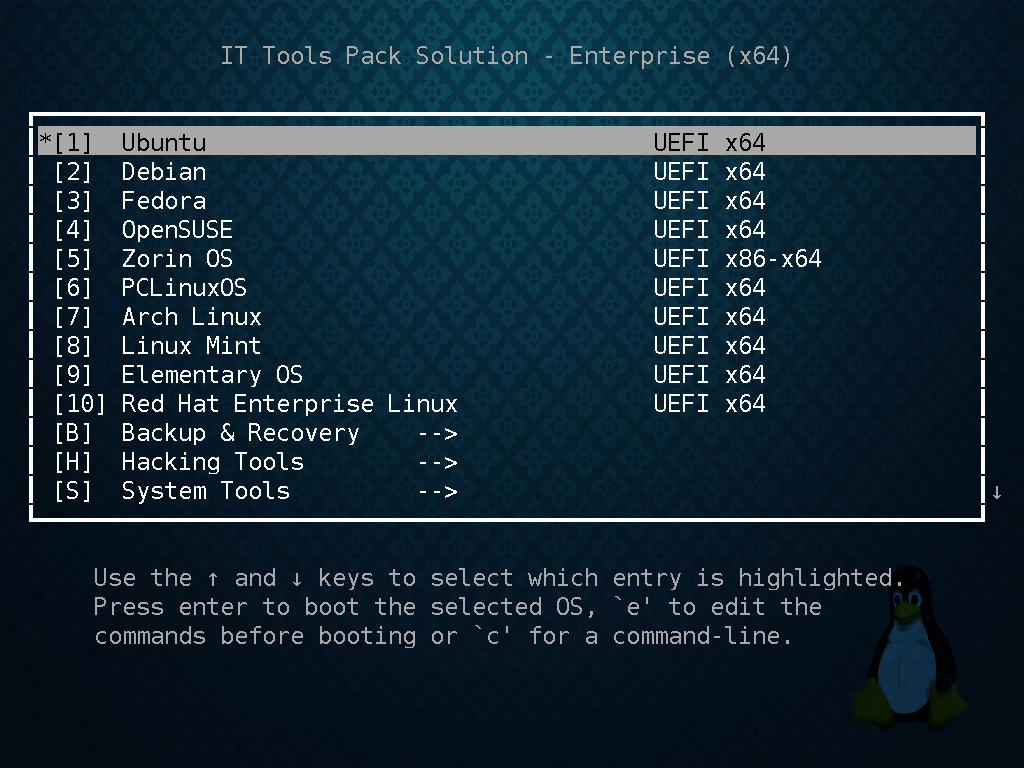The height and width of the screenshot is (768, 1024).
Task: Select the Zorin OS entry
Action: pos(507,258)
